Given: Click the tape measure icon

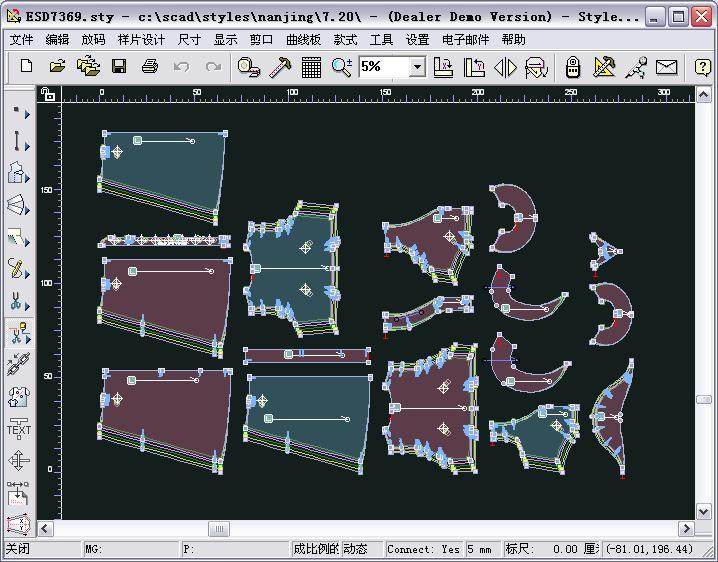Looking at the screenshot, I should point(249,67).
